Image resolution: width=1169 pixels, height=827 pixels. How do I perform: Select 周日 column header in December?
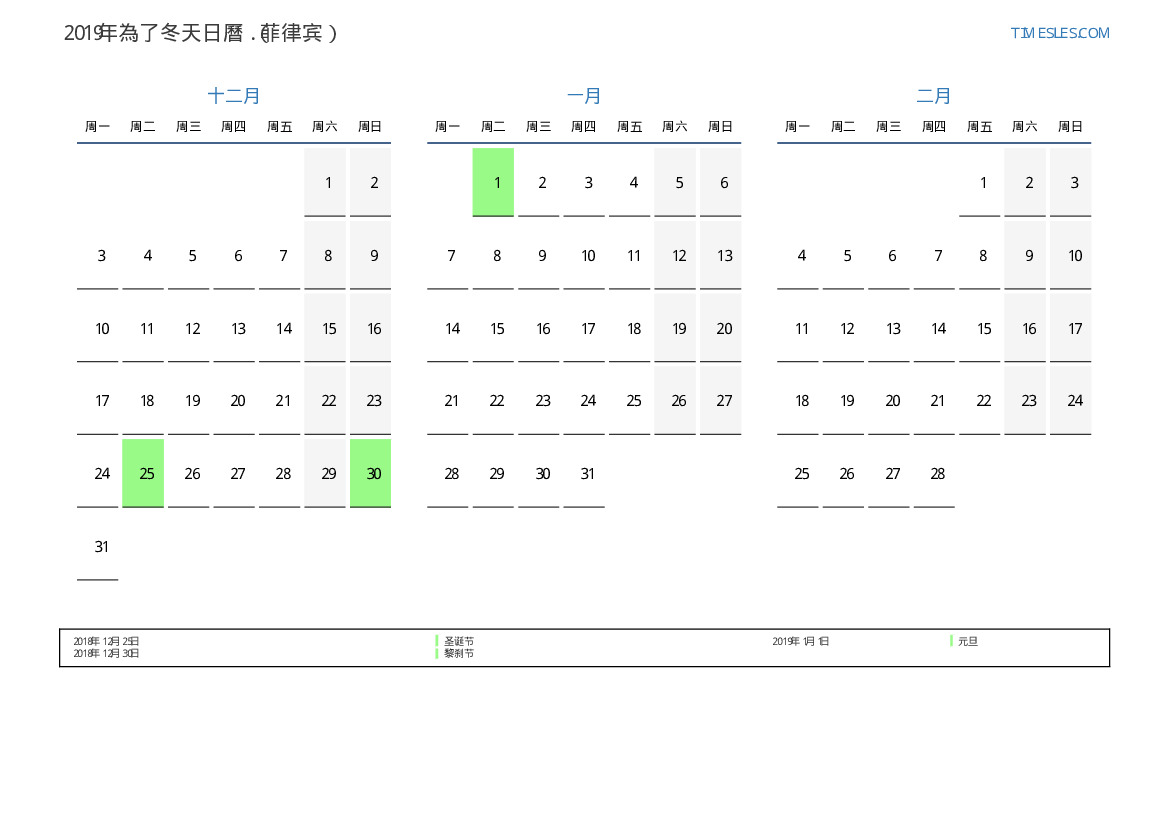(x=370, y=127)
